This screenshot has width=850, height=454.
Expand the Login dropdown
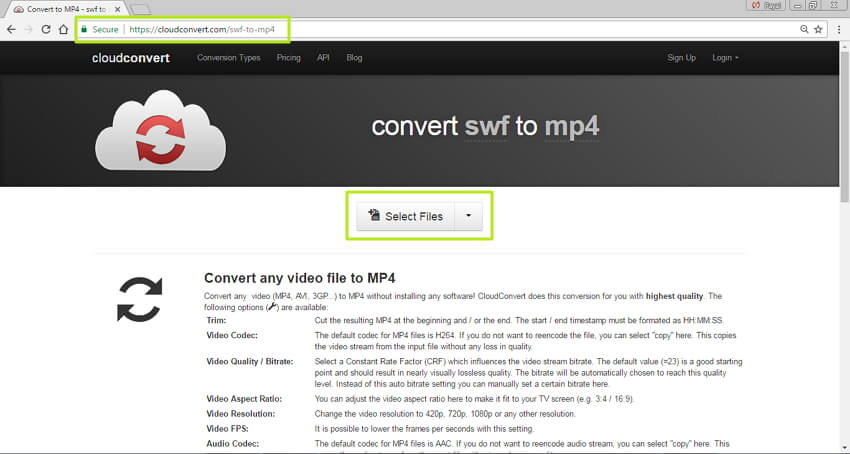coord(725,57)
